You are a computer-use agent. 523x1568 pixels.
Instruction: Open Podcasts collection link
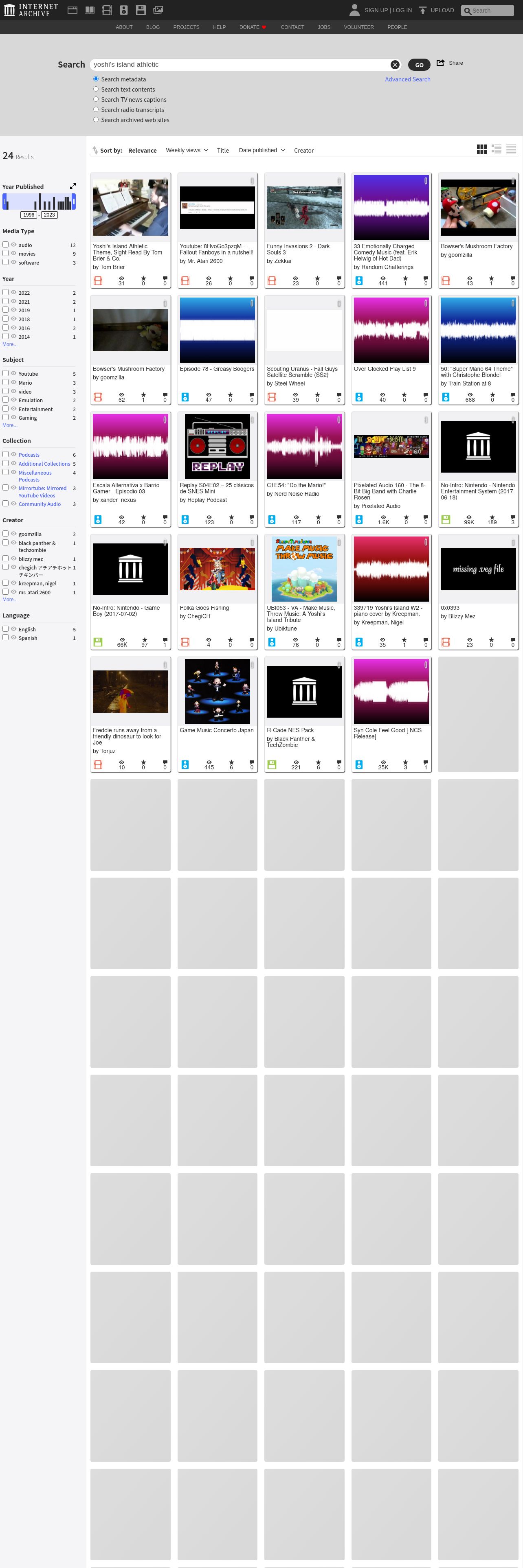point(29,455)
